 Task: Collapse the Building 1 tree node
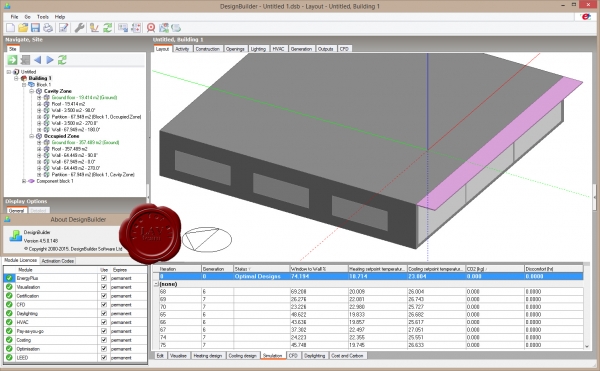point(16,78)
